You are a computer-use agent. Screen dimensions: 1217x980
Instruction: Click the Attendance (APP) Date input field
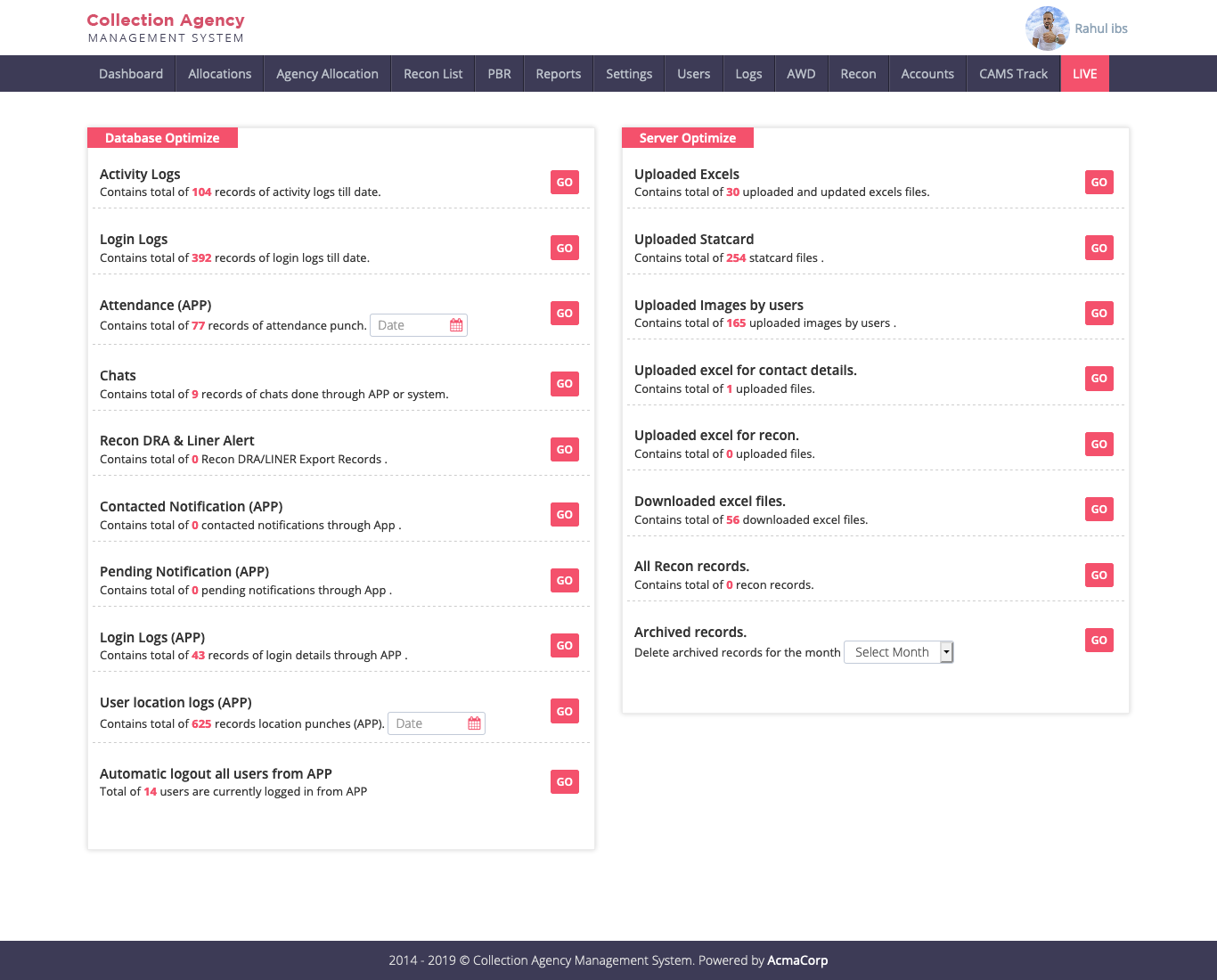410,325
